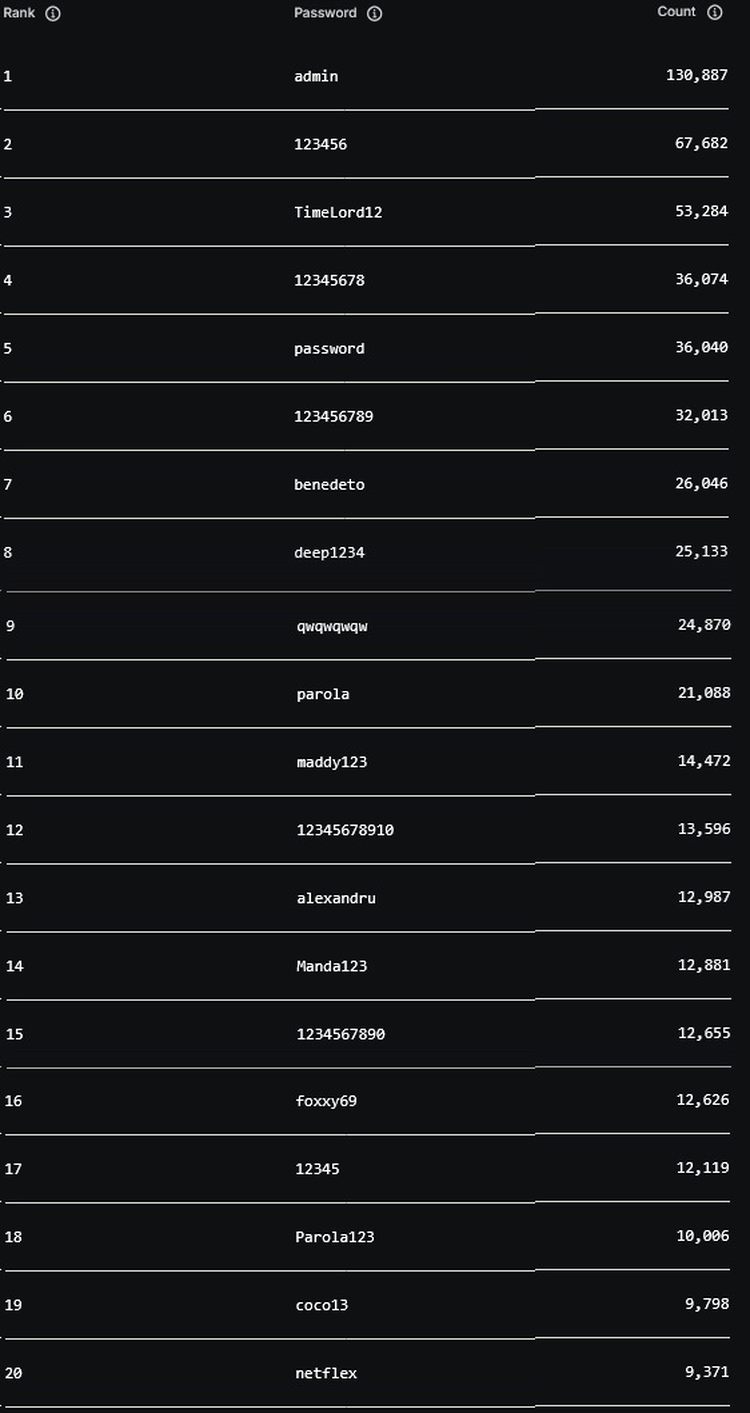The height and width of the screenshot is (1413, 750).
Task: Click rank number 12 in the table
Action: point(14,830)
